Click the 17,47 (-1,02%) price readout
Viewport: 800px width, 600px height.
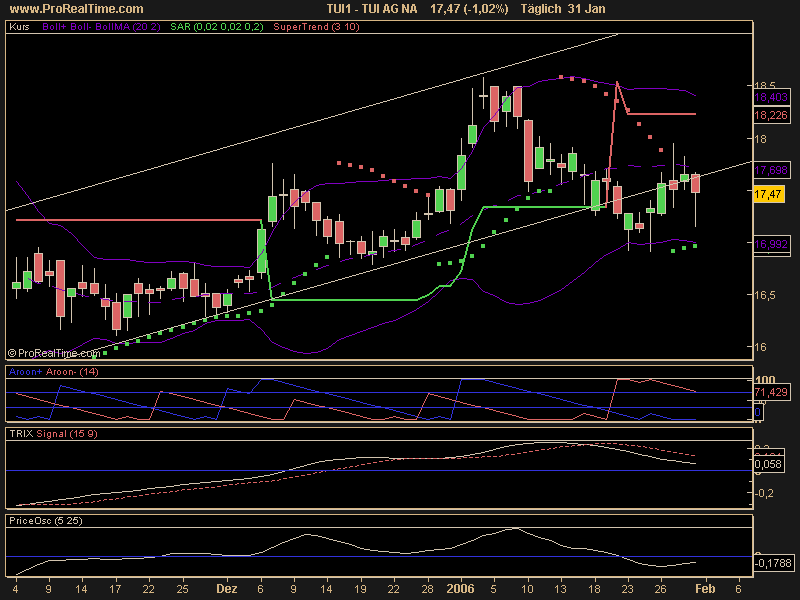[x=469, y=9]
